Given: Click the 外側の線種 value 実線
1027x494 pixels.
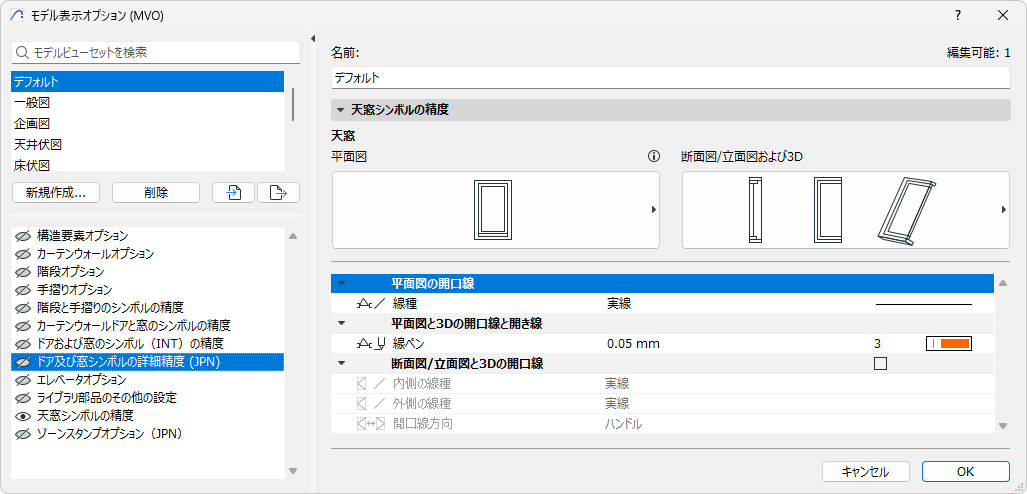Looking at the screenshot, I should click(617, 404).
